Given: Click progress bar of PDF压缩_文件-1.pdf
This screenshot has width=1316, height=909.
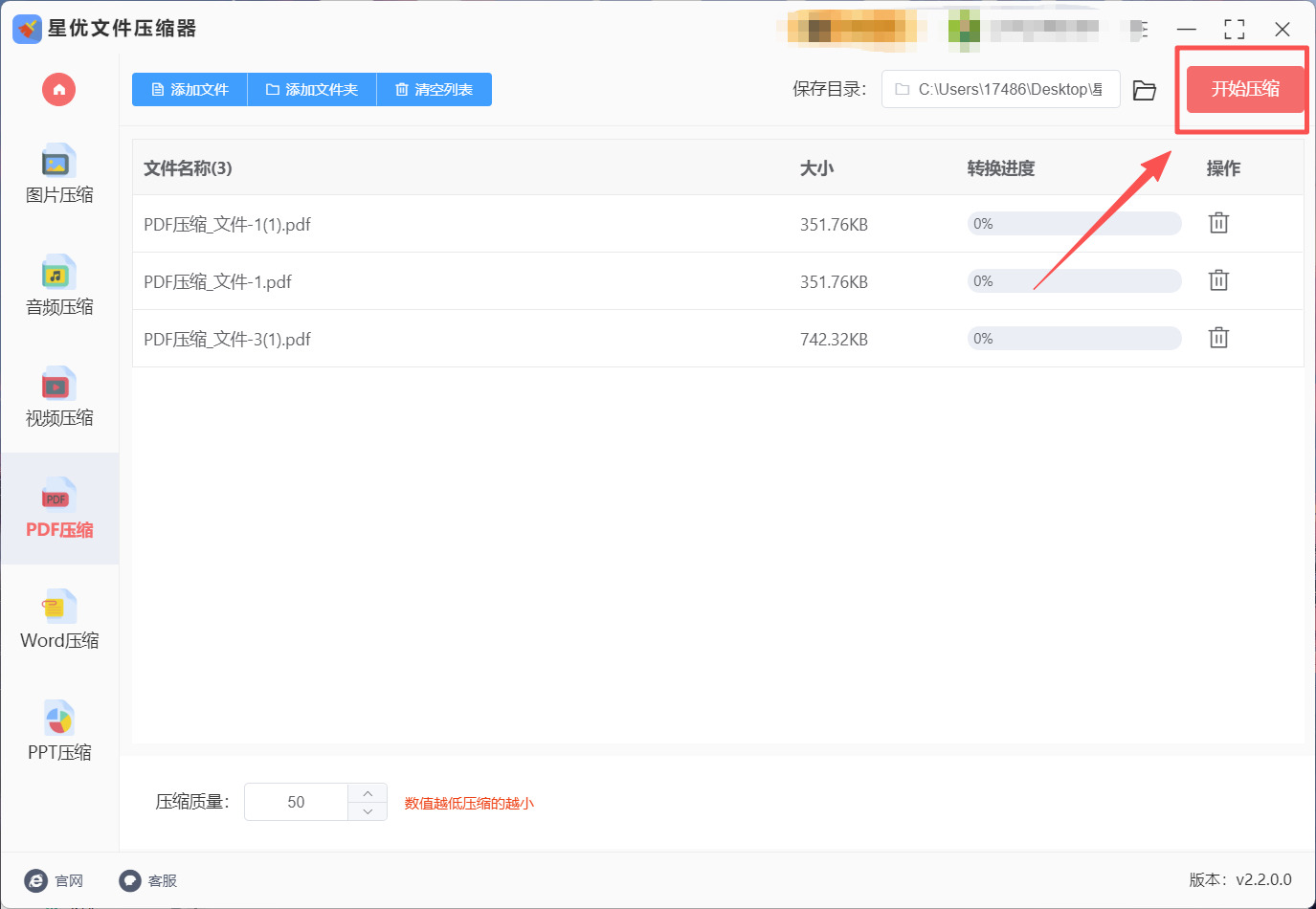Looking at the screenshot, I should coord(1074,281).
